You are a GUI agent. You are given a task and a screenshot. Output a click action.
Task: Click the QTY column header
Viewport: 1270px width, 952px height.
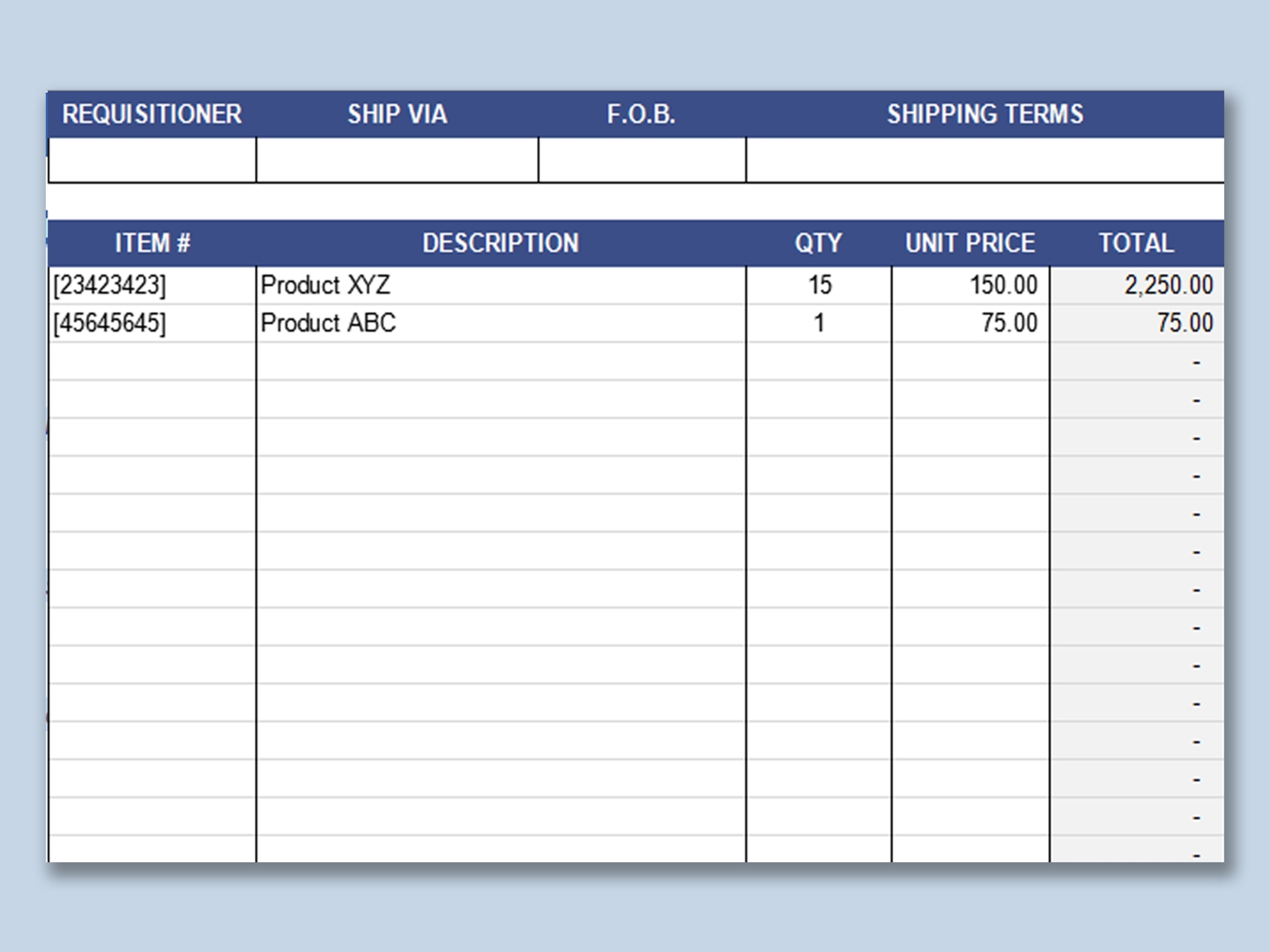(x=818, y=244)
